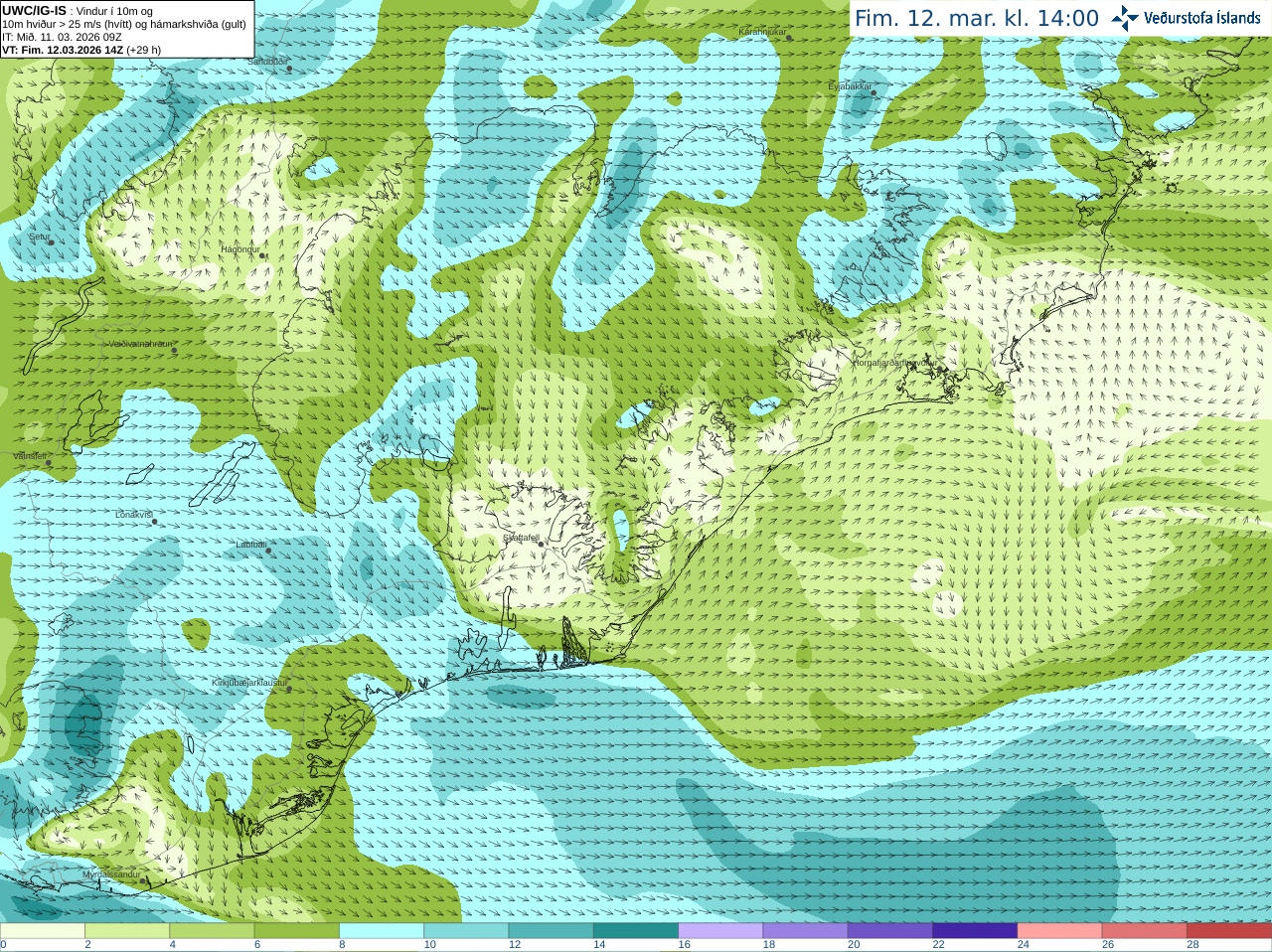Select the 10–12 m/s turquoise legend swatch
Image resolution: width=1272 pixels, height=952 pixels.
pyautogui.click(x=466, y=931)
